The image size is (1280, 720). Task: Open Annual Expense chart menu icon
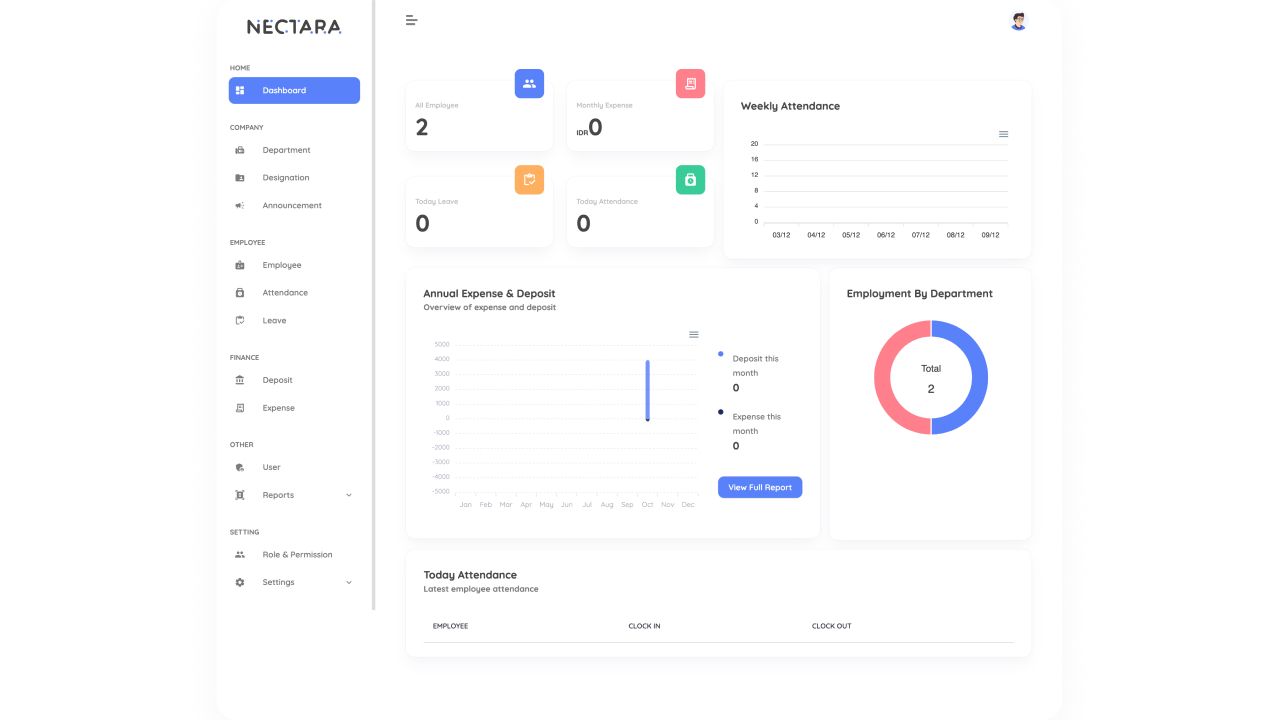pos(694,334)
